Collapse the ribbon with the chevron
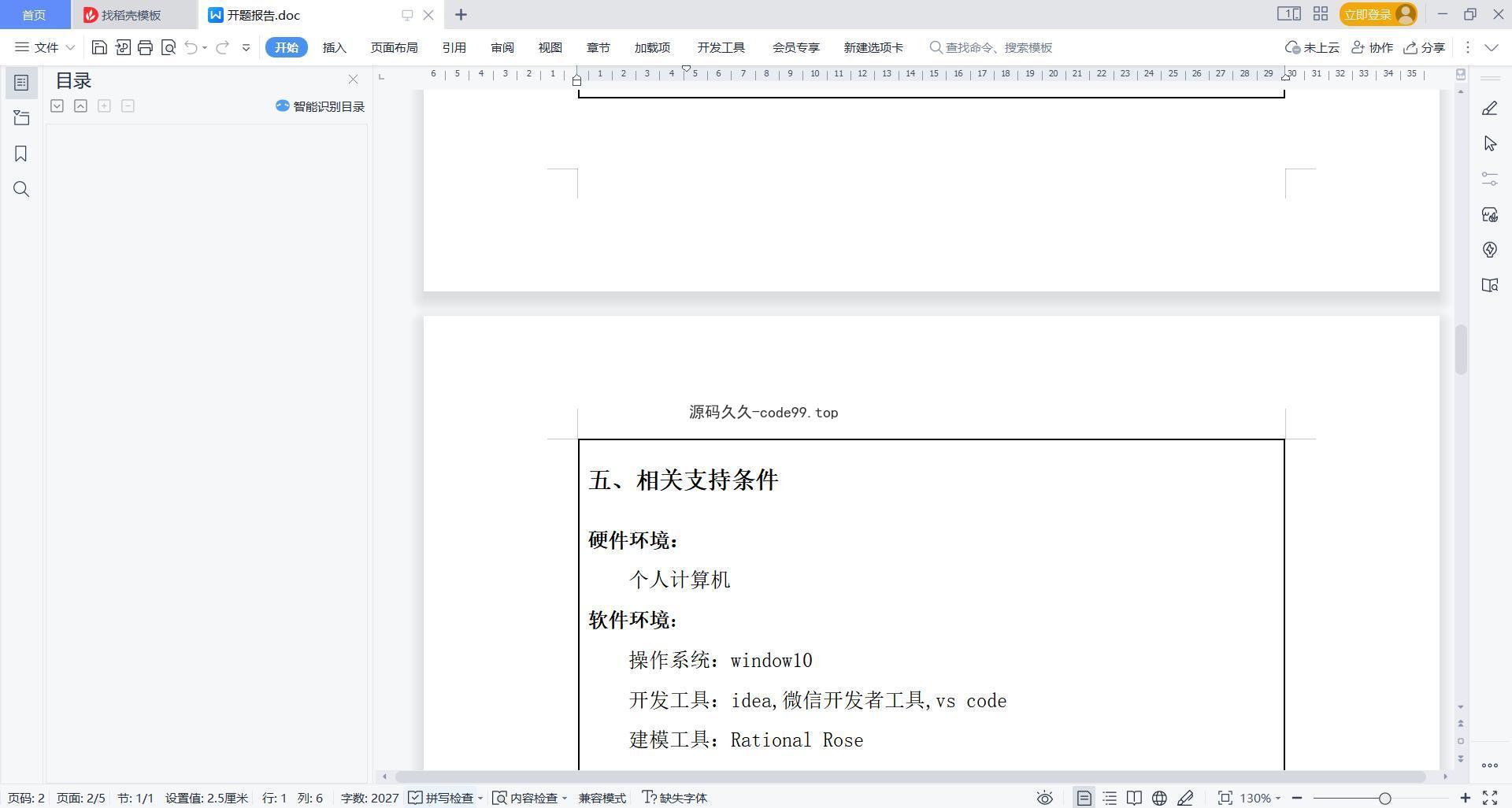This screenshot has height=808, width=1512. (1491, 47)
